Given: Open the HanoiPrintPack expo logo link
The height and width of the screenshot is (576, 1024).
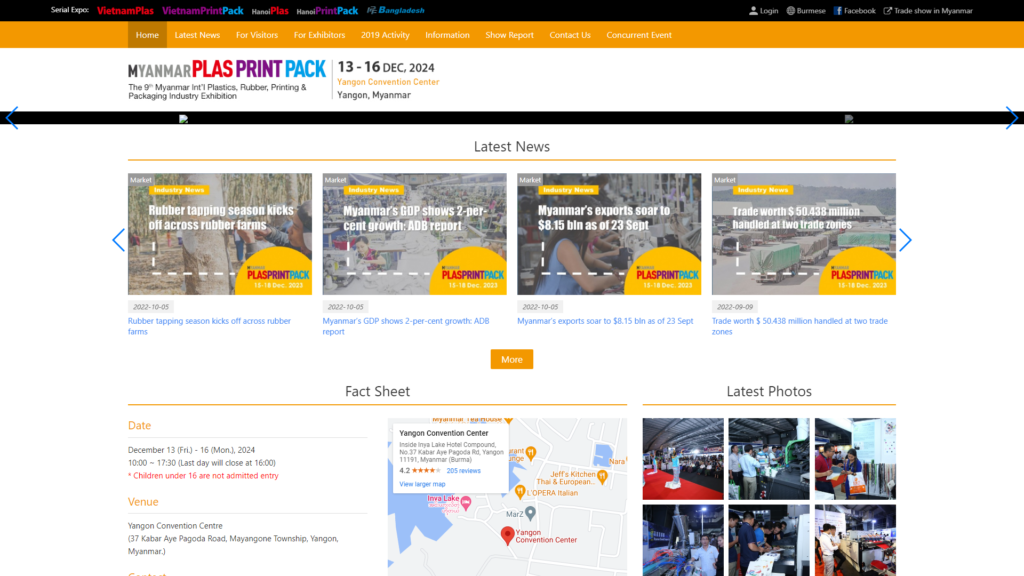Looking at the screenshot, I should tap(327, 10).
